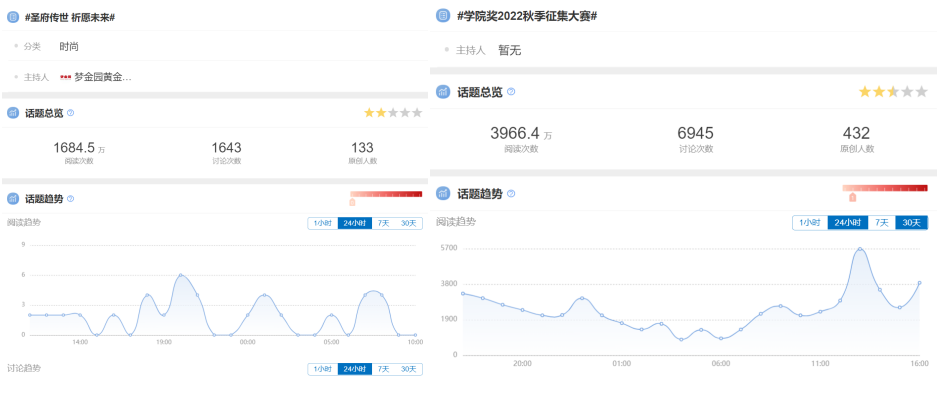Click the 暂无 host value
The image size is (939, 396).
510,51
